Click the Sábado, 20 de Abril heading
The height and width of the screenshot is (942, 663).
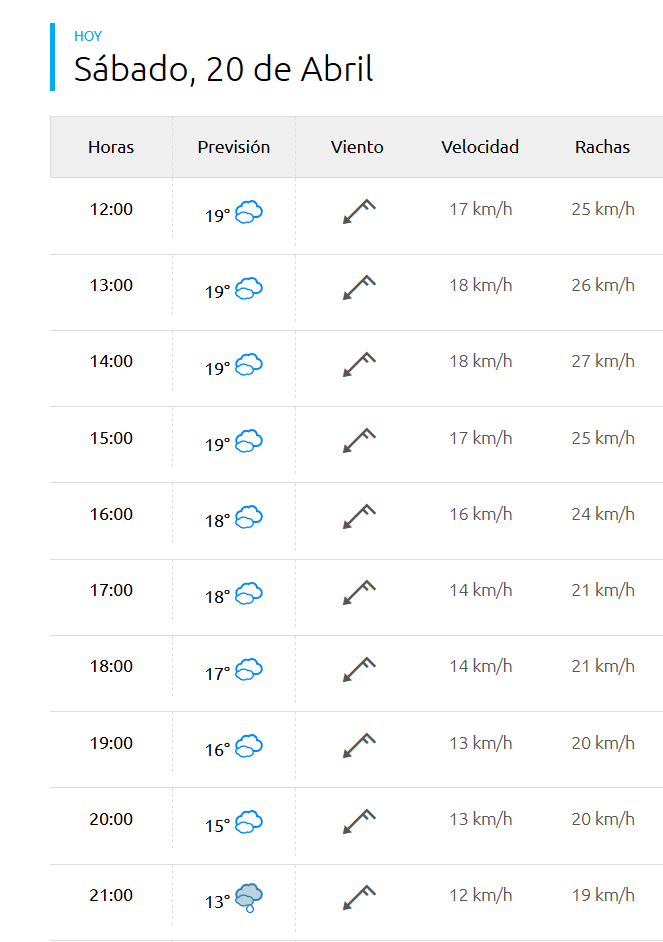click(x=224, y=69)
